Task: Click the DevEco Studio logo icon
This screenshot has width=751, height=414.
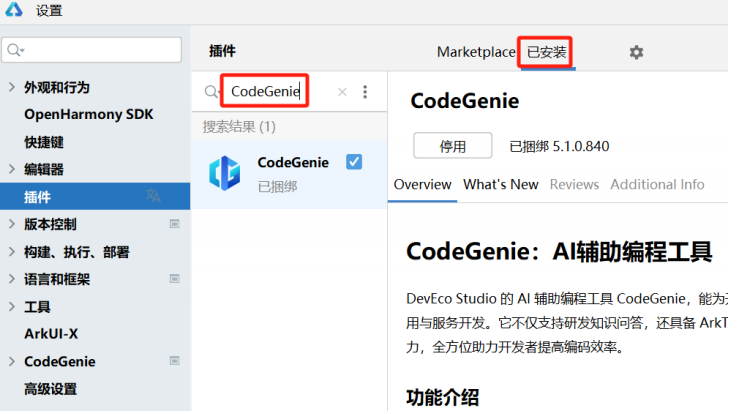Action: point(13,9)
